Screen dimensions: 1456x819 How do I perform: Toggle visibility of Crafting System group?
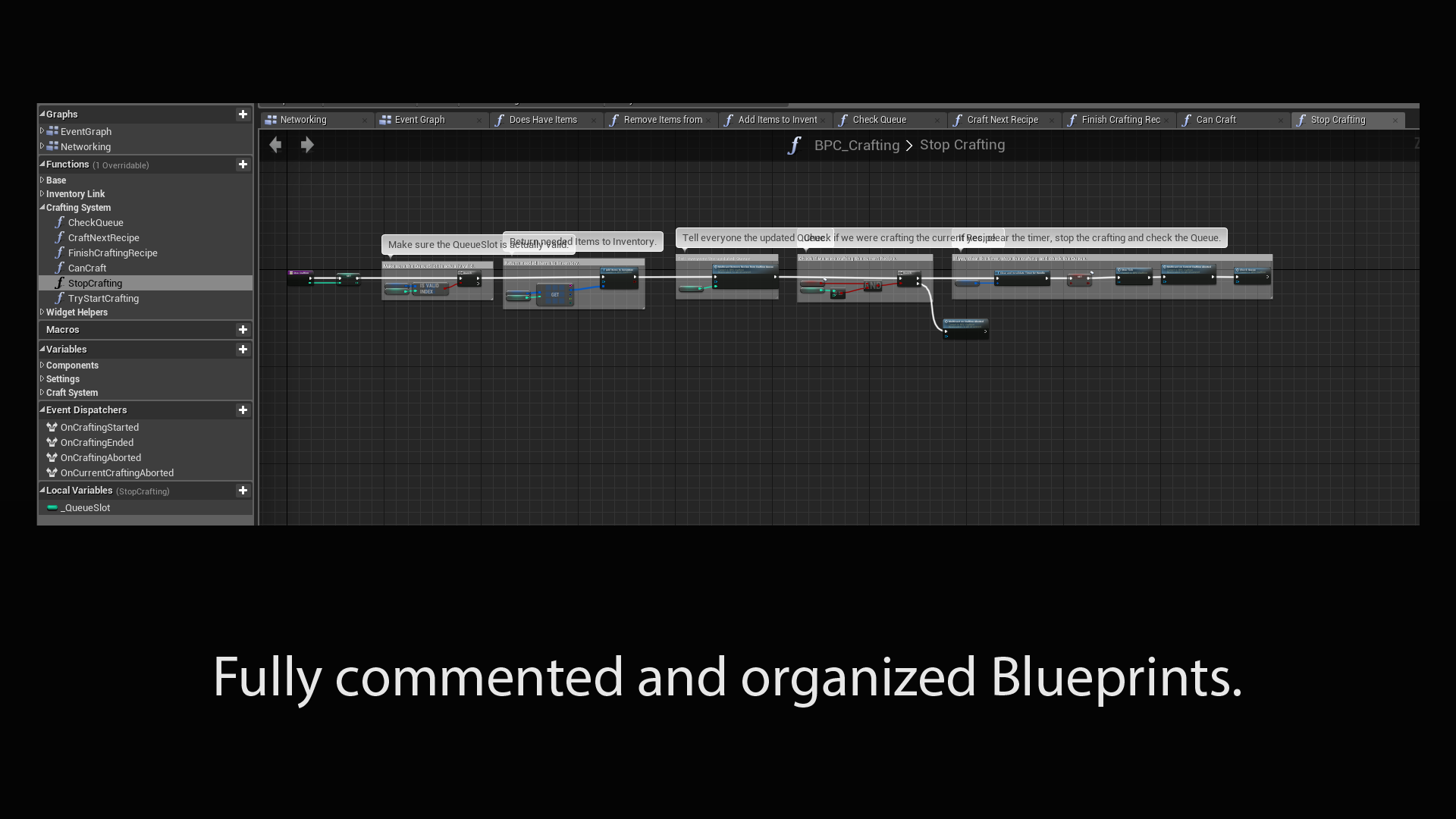[x=41, y=207]
